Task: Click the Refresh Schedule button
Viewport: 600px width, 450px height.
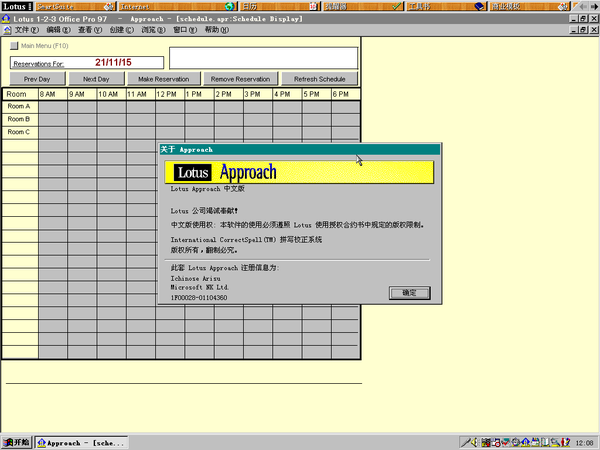Action: coord(320,79)
